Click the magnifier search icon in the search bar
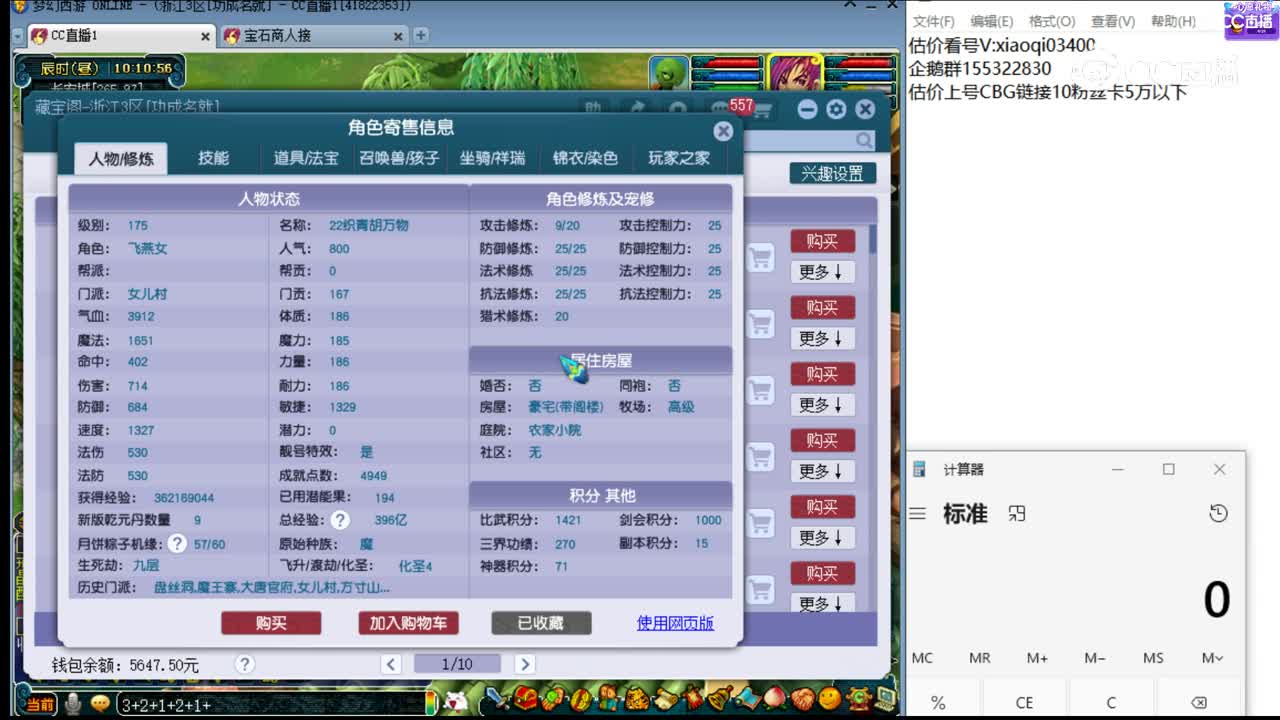Screen dimensions: 1280x720 [862, 140]
